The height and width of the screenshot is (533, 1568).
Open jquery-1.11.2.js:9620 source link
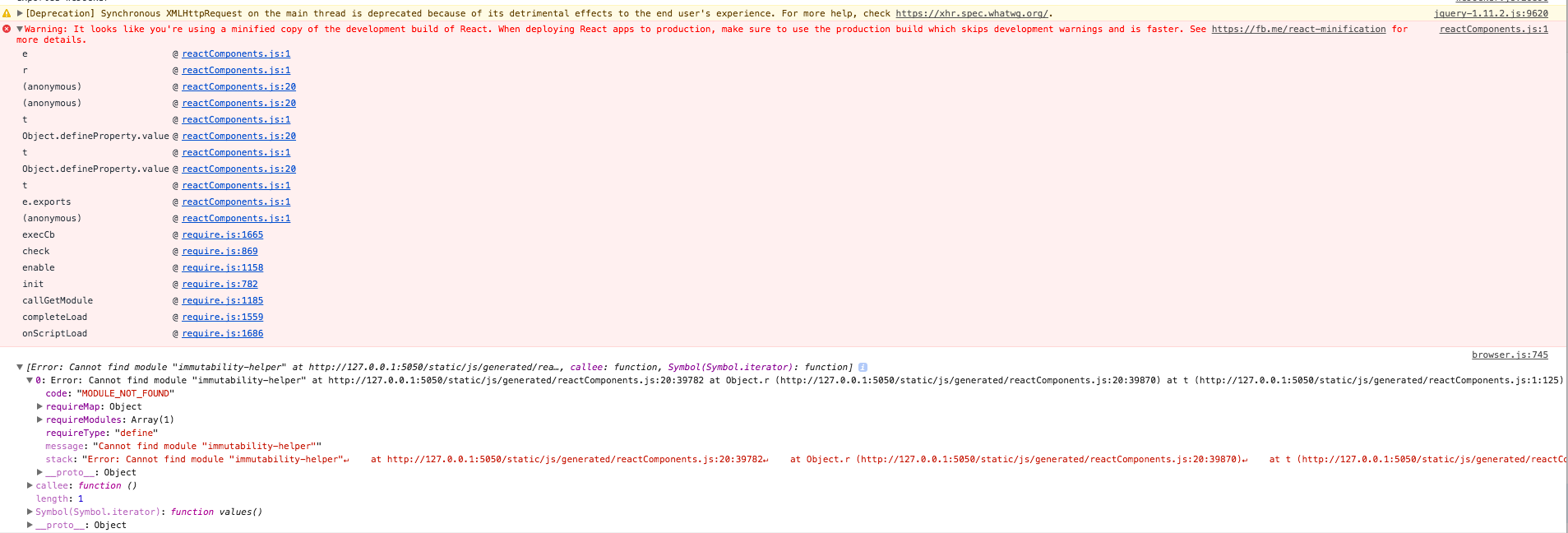(1491, 13)
